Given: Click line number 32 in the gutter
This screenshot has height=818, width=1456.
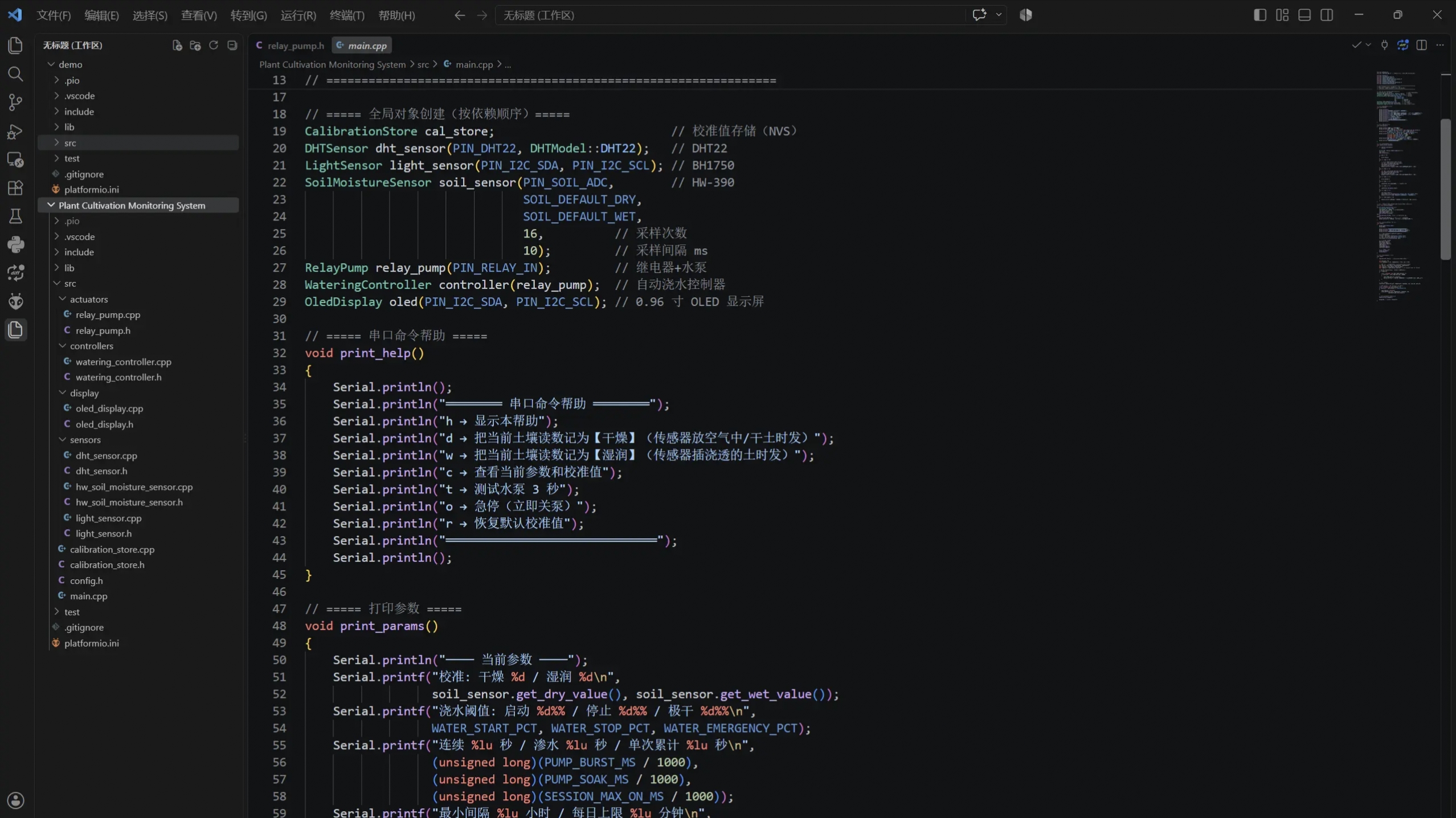Looking at the screenshot, I should 279,353.
